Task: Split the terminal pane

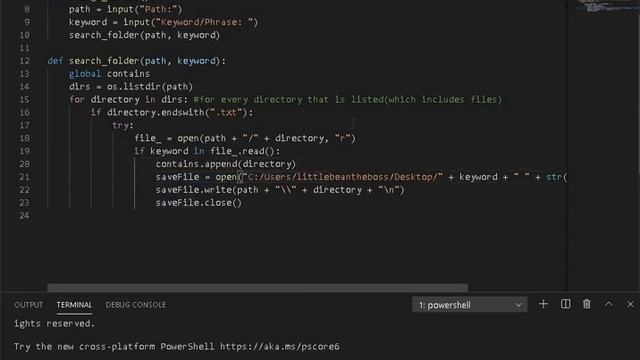Action: (x=566, y=304)
